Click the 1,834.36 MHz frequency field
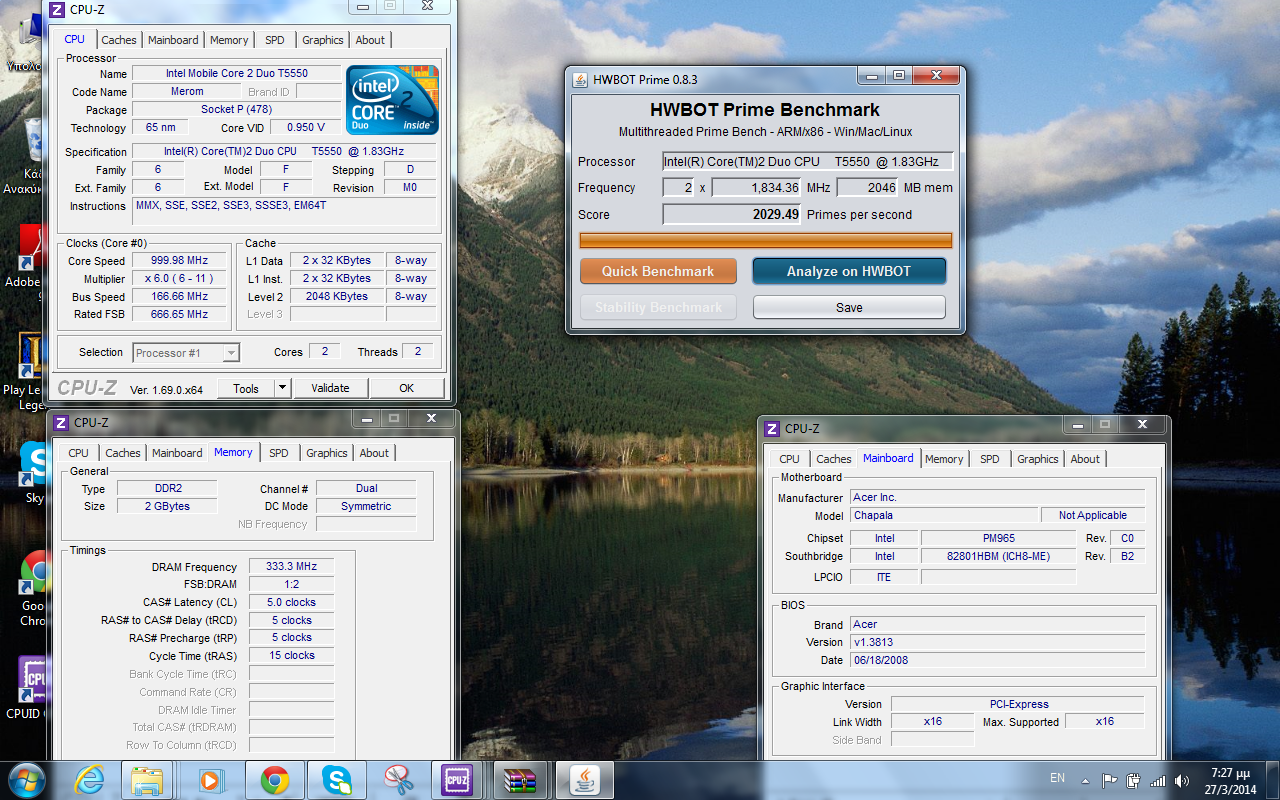The height and width of the screenshot is (800, 1280). click(757, 187)
